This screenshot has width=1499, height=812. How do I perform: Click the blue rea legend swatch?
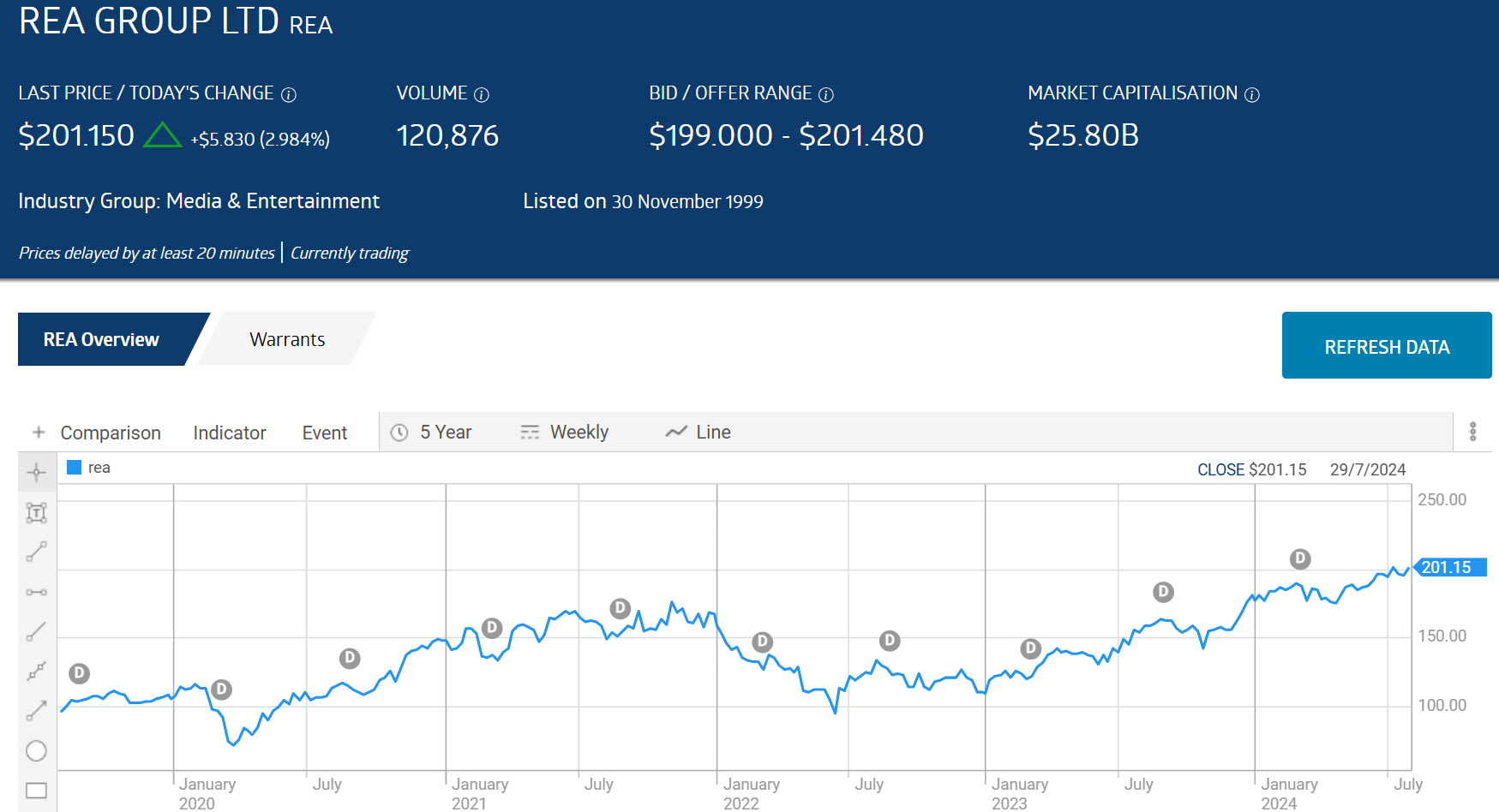[x=74, y=467]
